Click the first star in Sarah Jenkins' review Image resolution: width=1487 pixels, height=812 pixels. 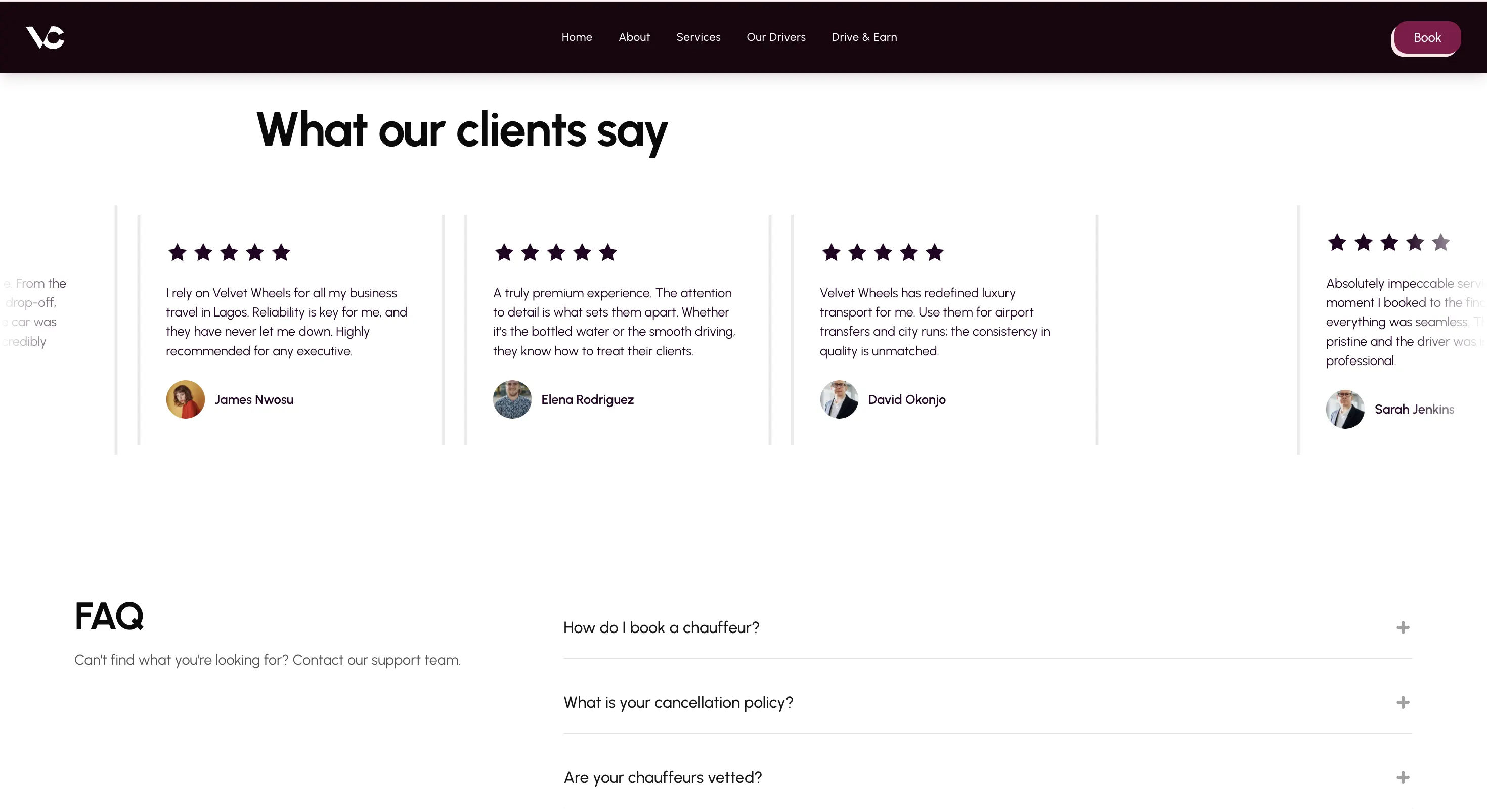[x=1337, y=242]
